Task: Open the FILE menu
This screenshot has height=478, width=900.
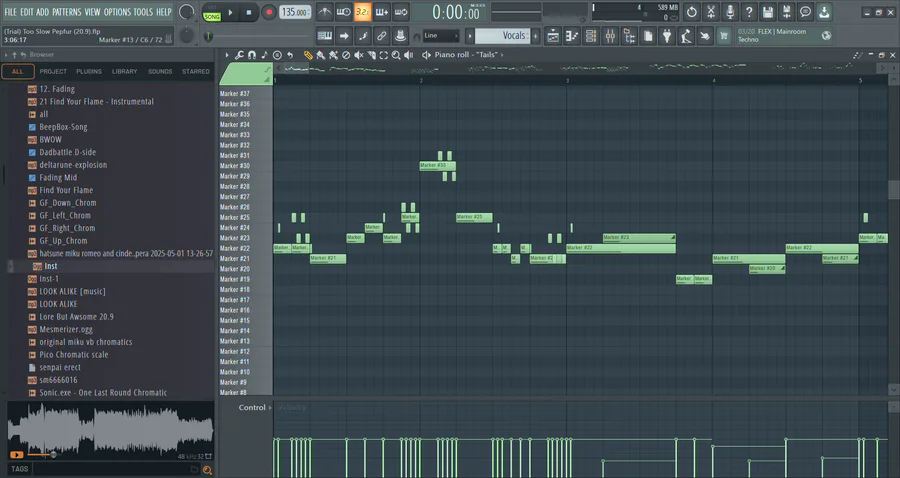Action: (10, 12)
